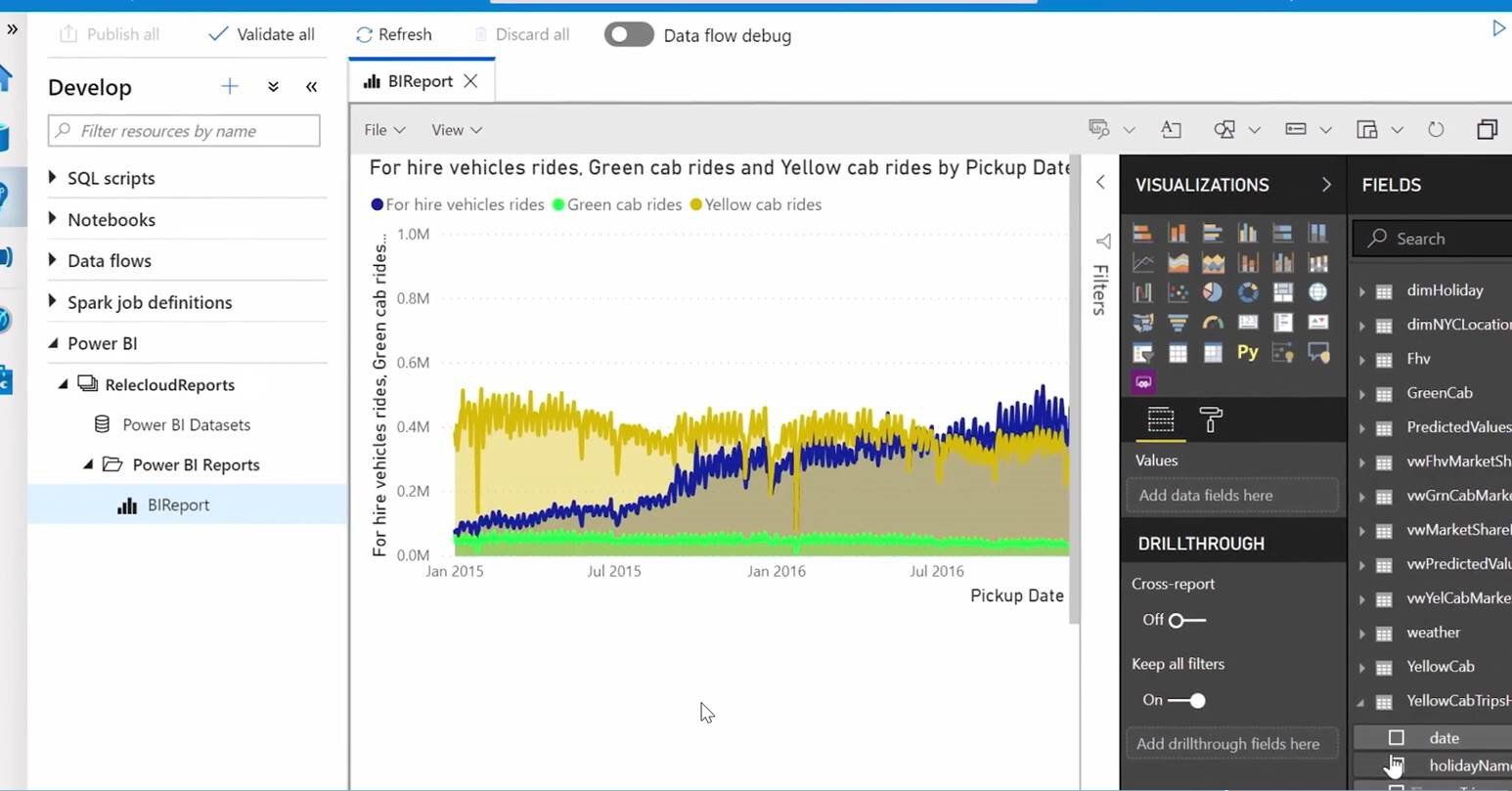Click the Discard all button
1512x791 pixels.
tap(521, 34)
